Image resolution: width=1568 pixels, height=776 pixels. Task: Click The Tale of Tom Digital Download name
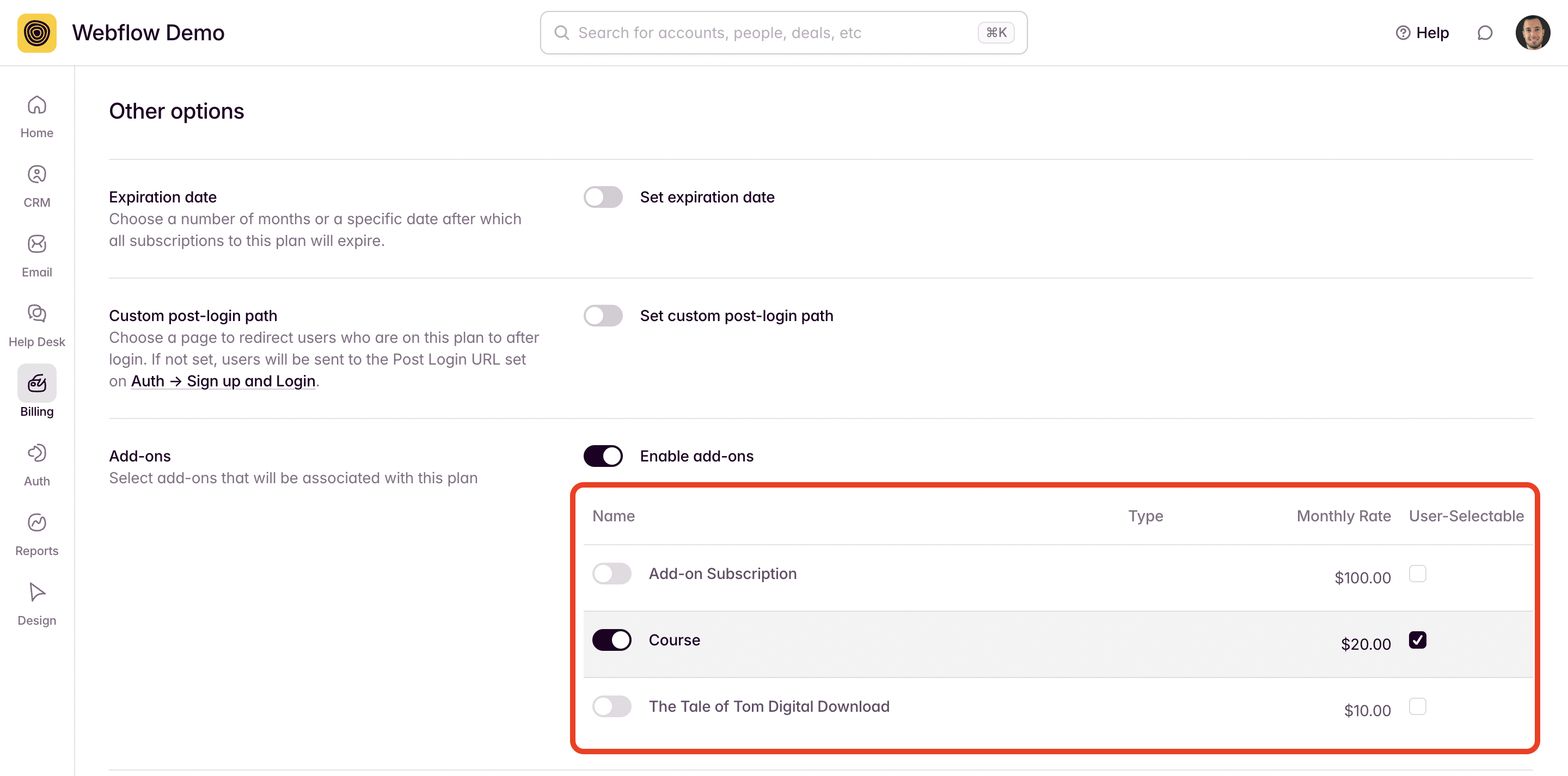tap(769, 706)
